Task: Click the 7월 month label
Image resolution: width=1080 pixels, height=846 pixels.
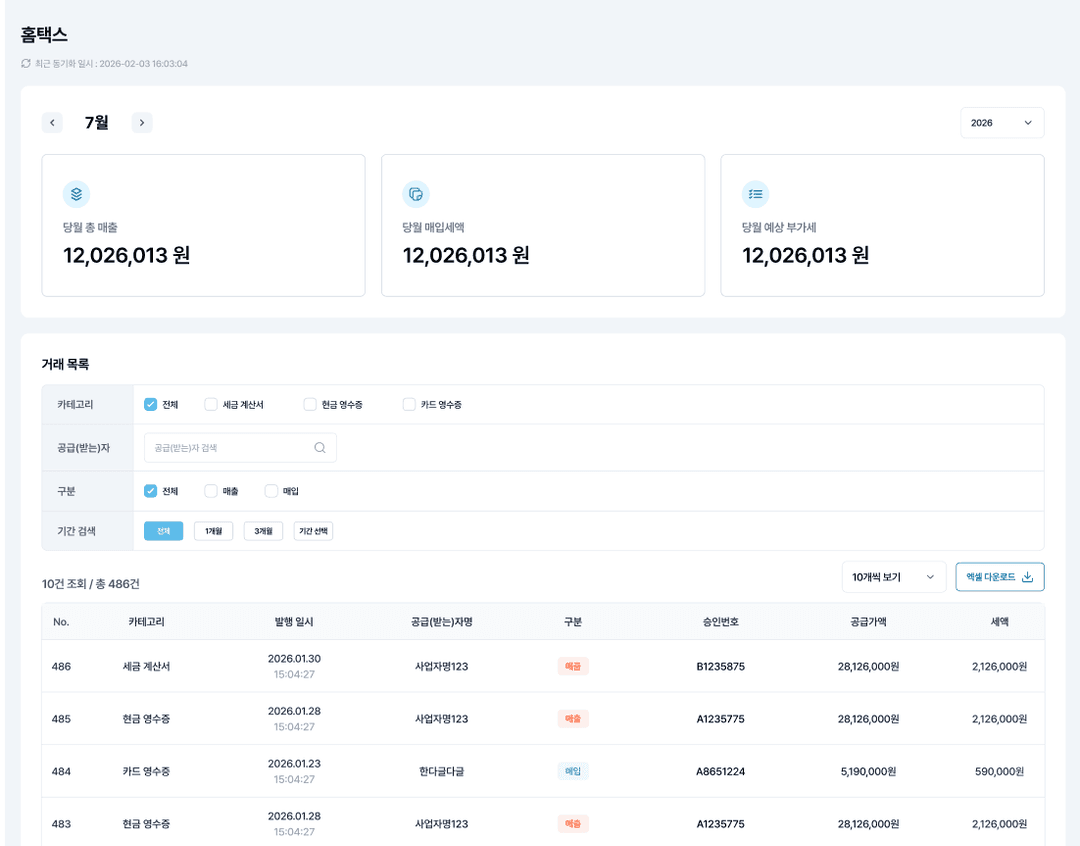Action: tap(96, 123)
